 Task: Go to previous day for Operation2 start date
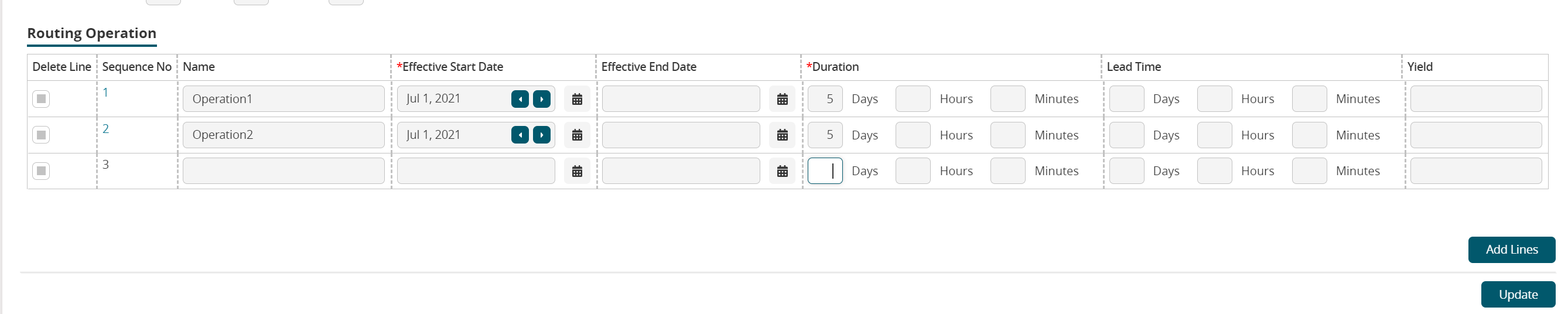(520, 135)
